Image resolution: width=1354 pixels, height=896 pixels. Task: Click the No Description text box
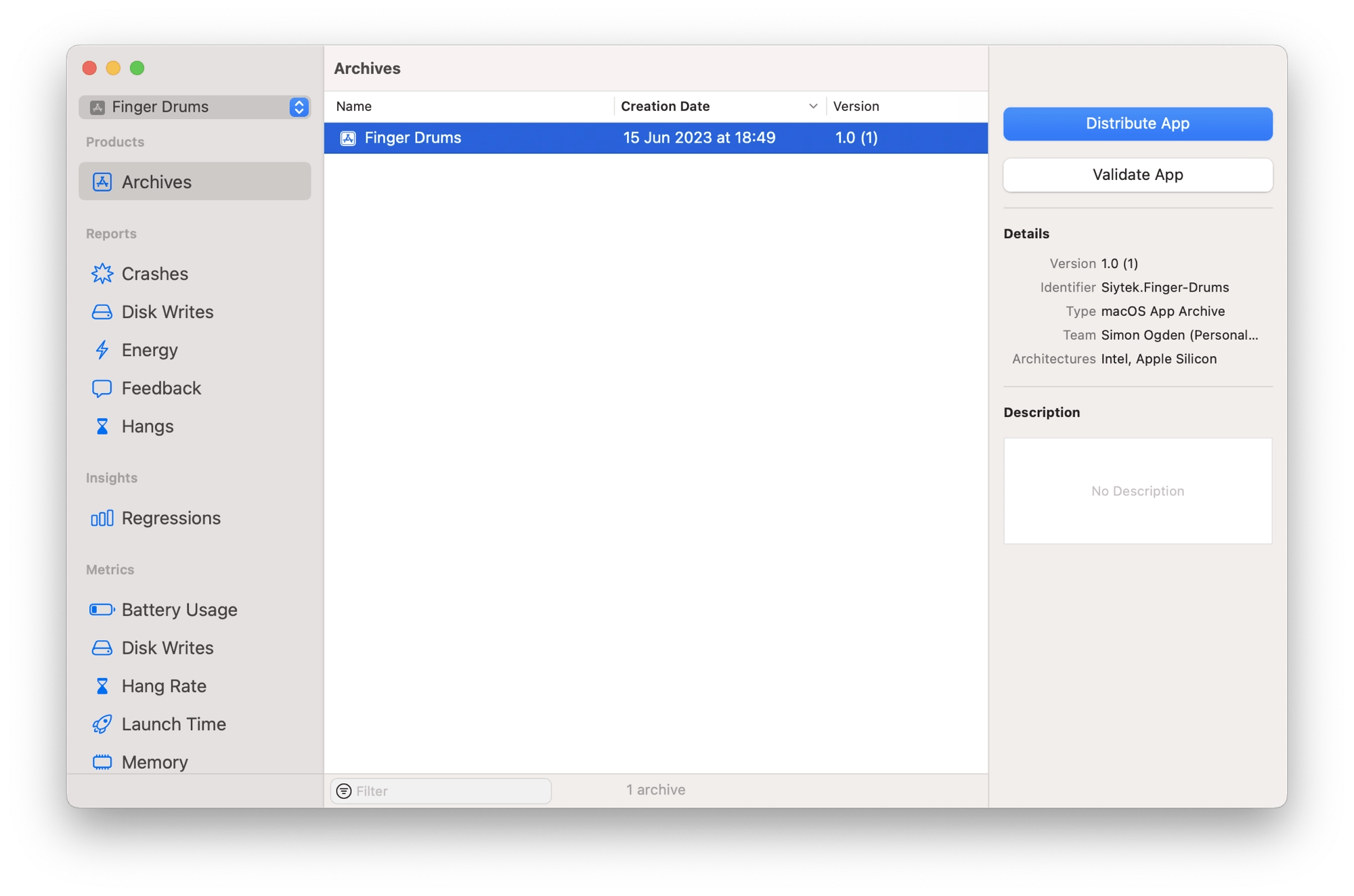click(1137, 491)
